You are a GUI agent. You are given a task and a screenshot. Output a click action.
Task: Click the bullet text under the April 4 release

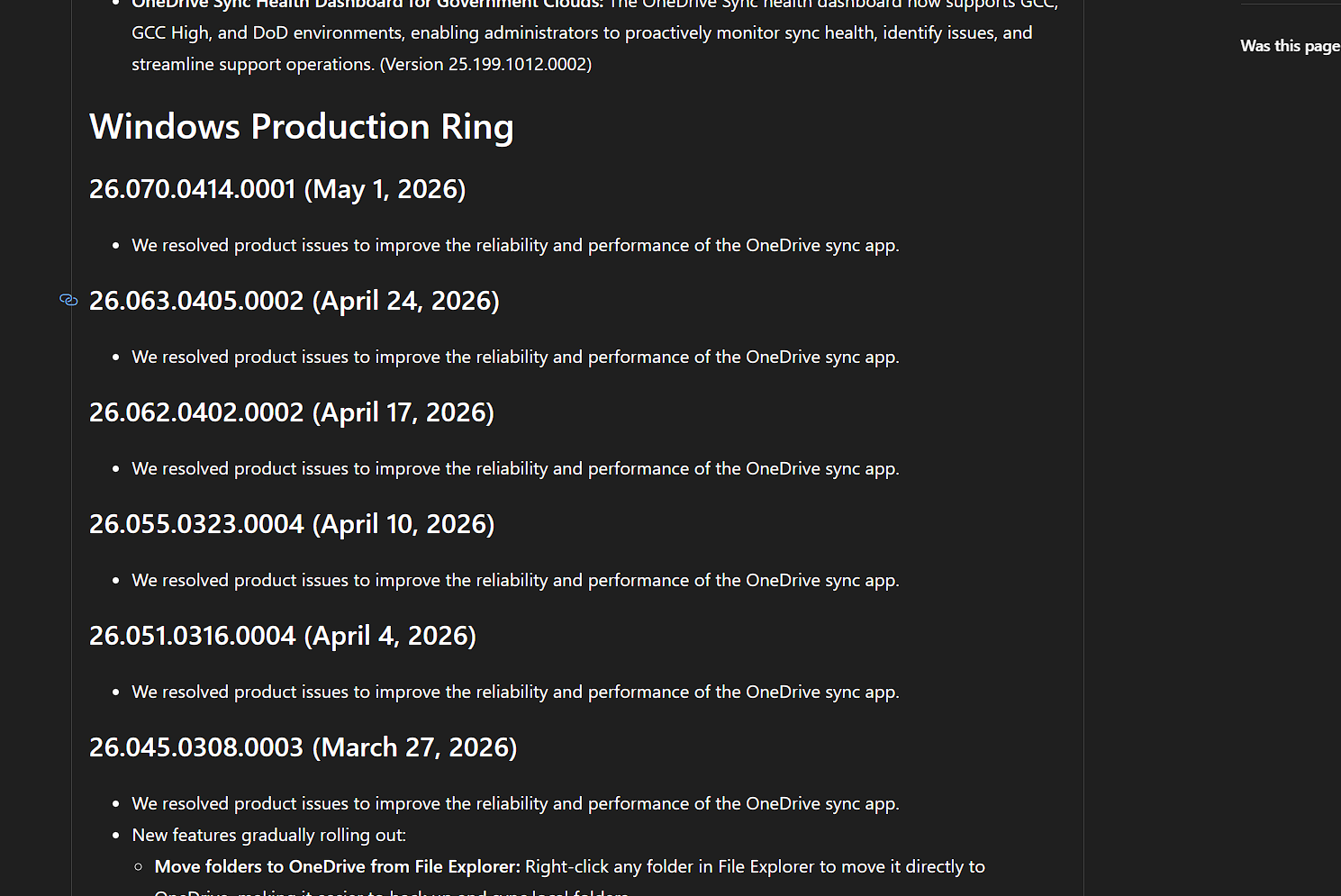coord(515,692)
